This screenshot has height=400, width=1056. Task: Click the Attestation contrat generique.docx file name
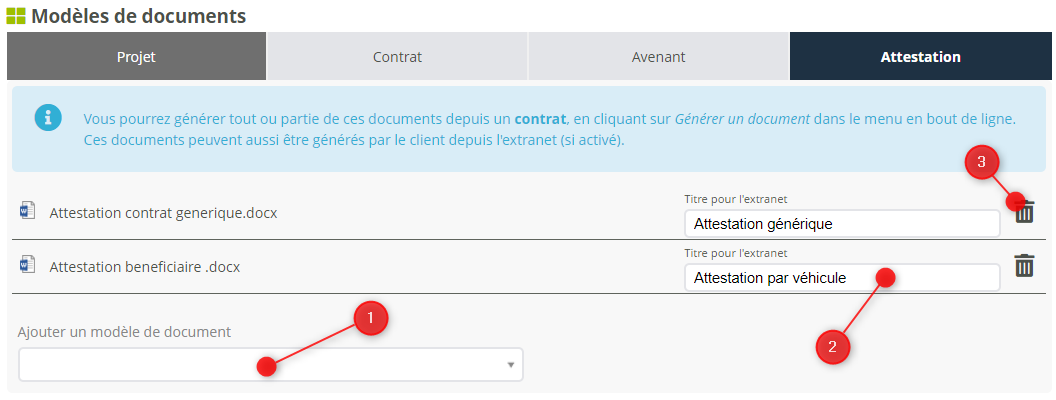163,213
